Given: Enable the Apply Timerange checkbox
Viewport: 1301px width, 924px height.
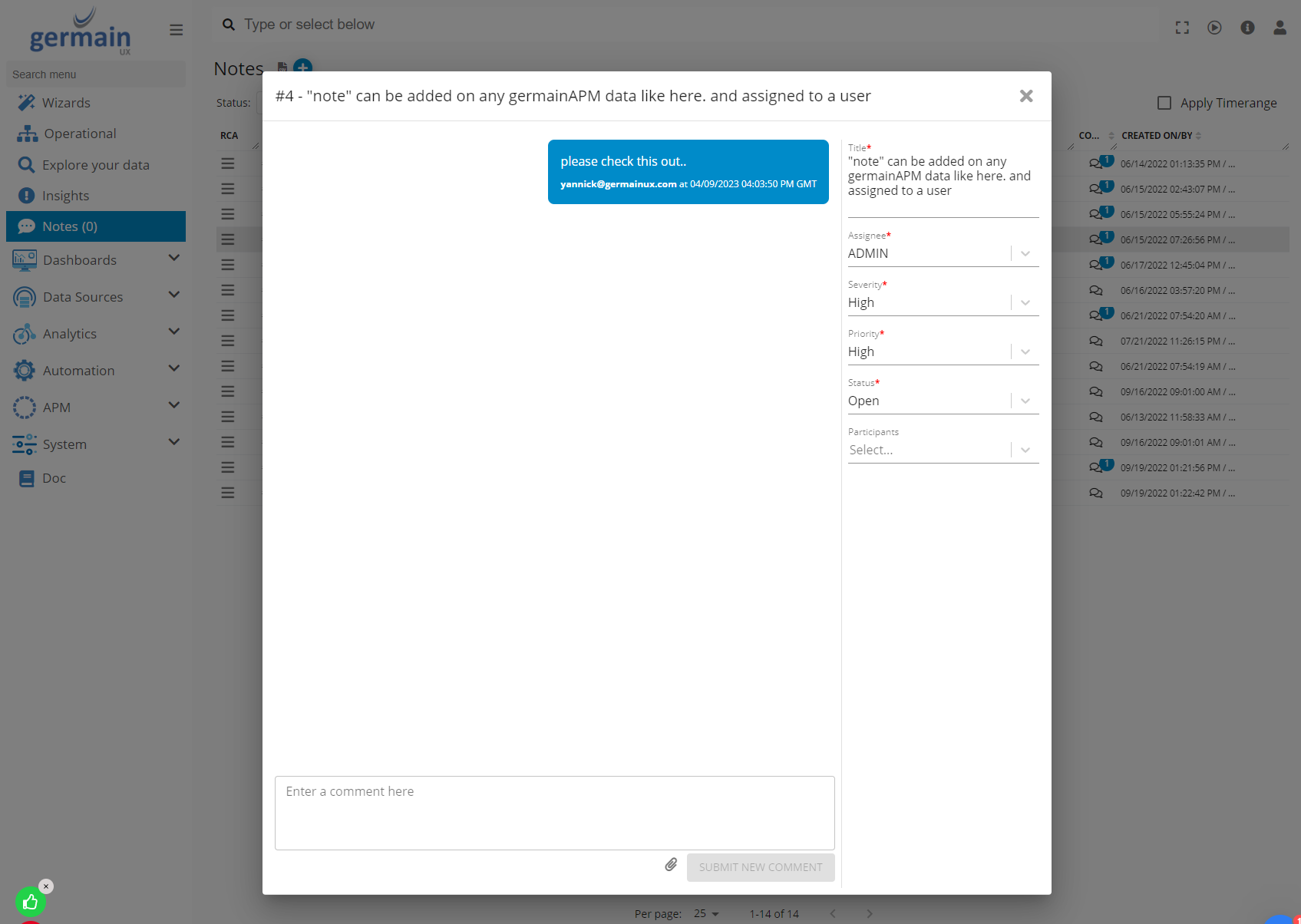Looking at the screenshot, I should point(1164,103).
